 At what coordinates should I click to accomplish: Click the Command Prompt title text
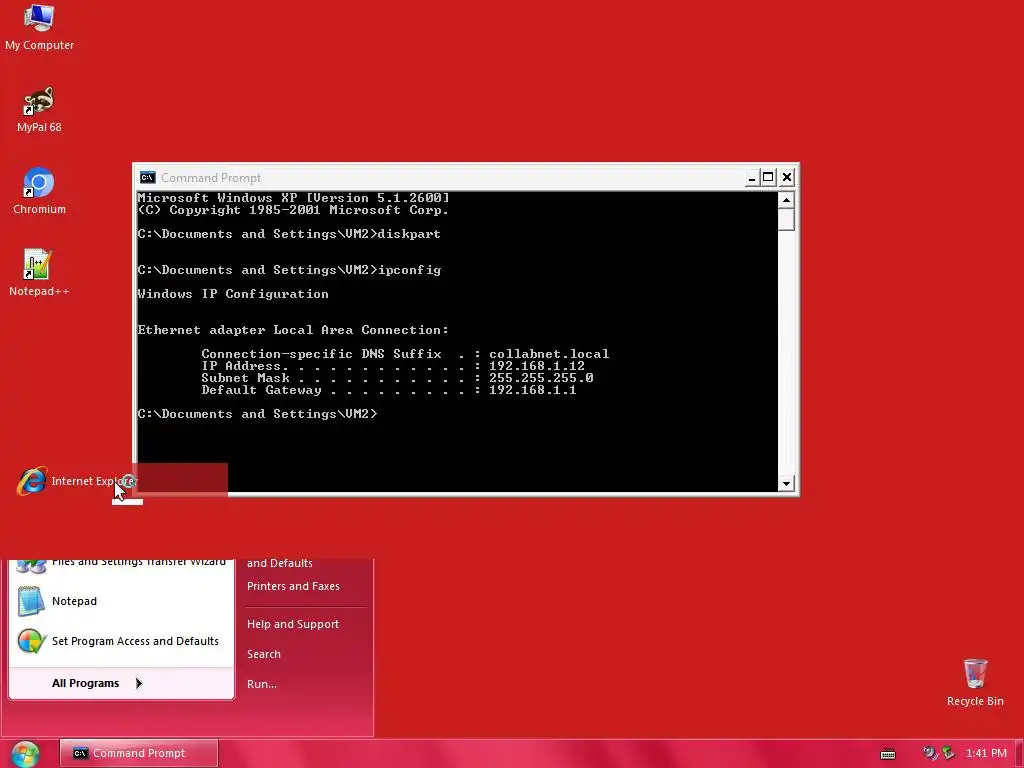tap(211, 178)
